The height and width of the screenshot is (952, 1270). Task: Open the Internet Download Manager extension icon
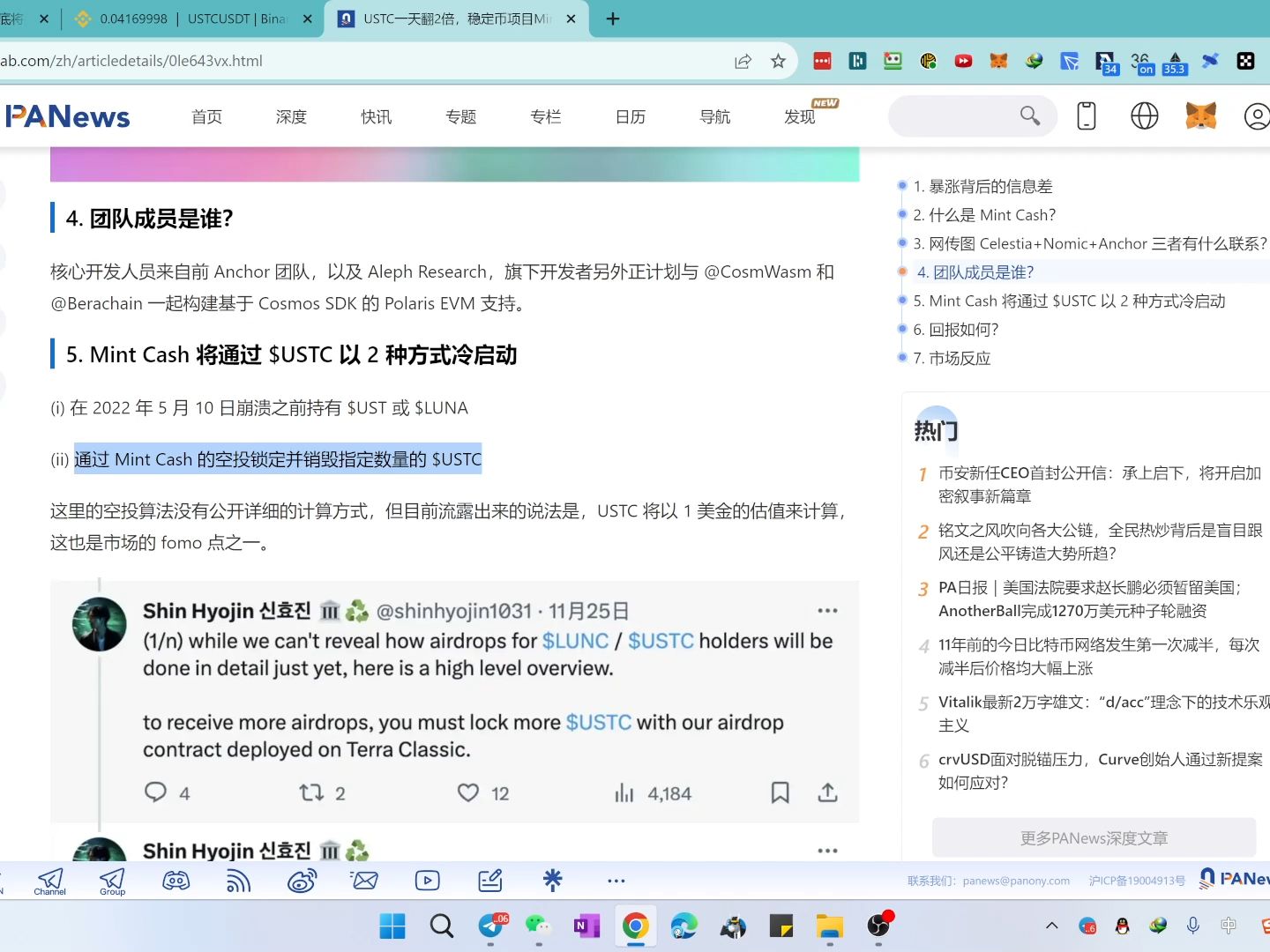[x=1034, y=61]
